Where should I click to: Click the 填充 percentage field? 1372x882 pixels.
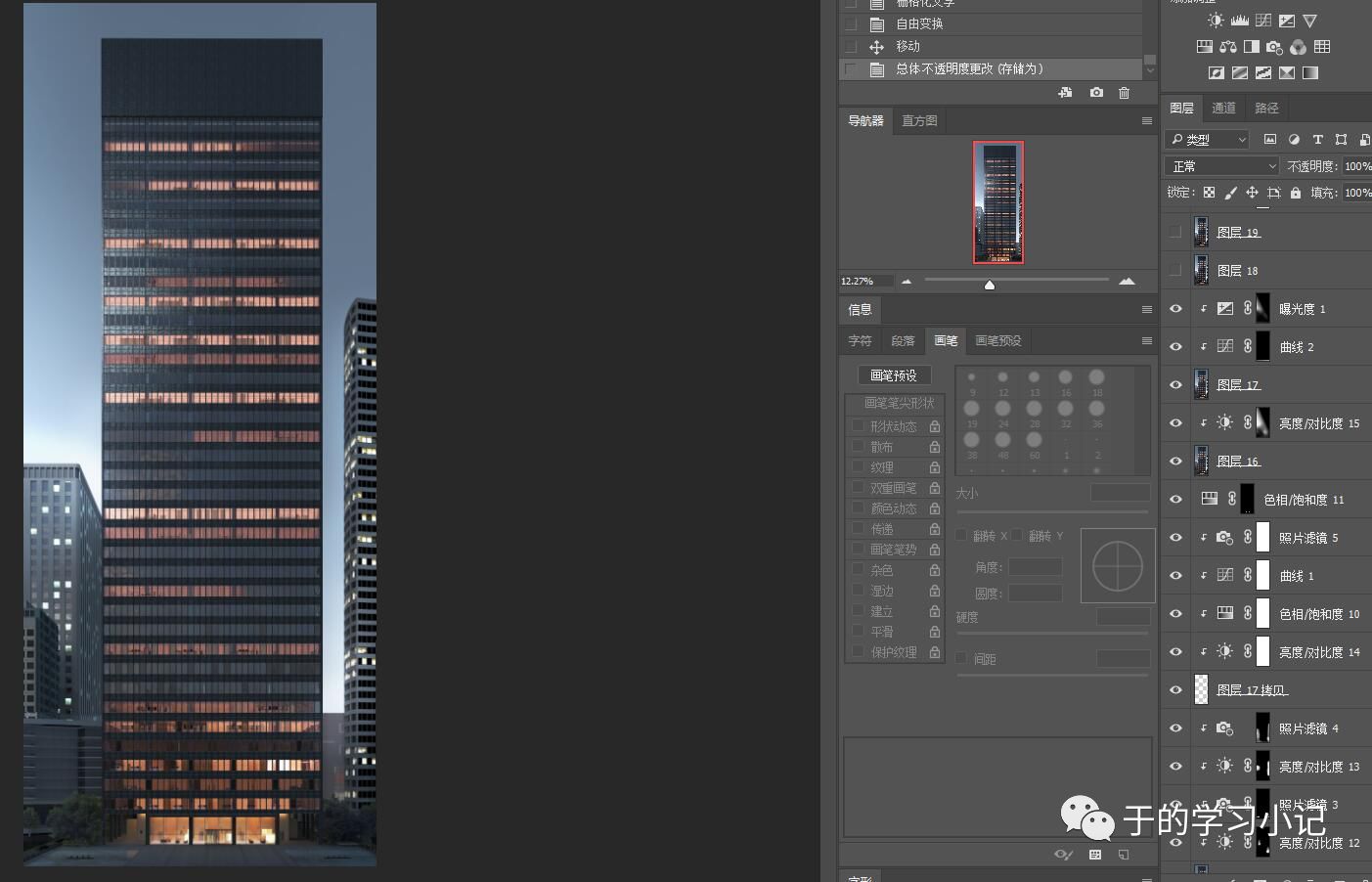point(1356,193)
